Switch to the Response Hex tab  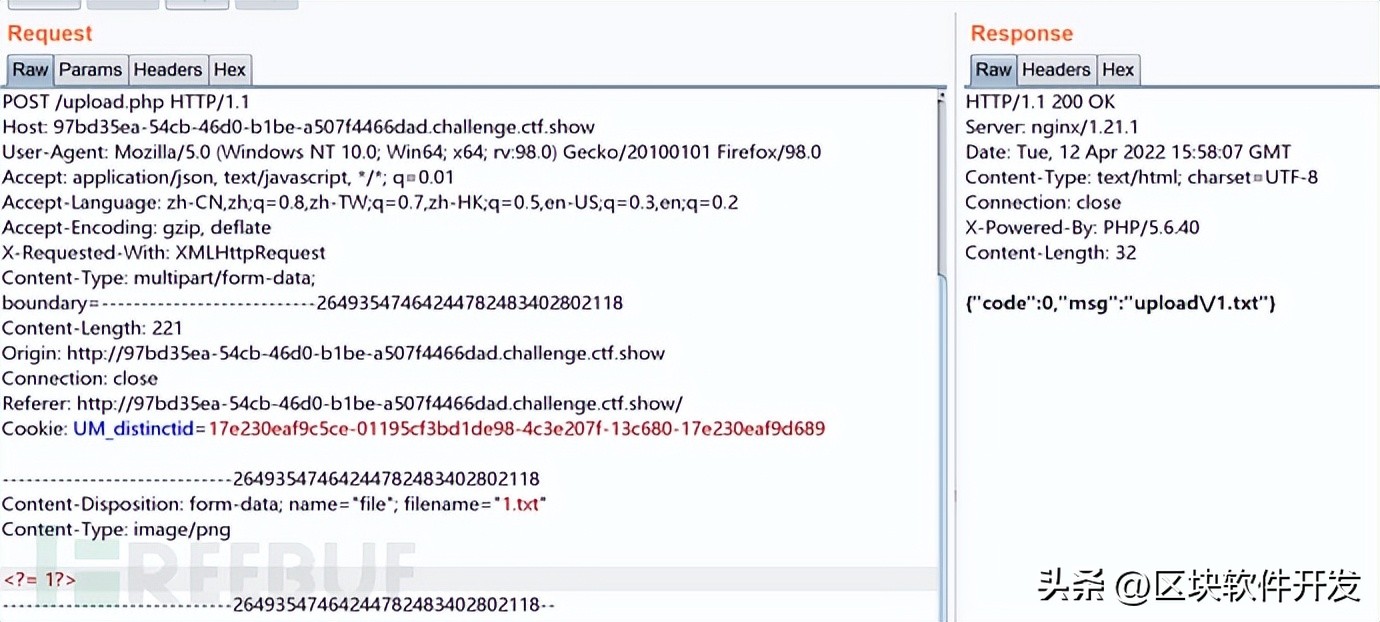click(x=1118, y=70)
